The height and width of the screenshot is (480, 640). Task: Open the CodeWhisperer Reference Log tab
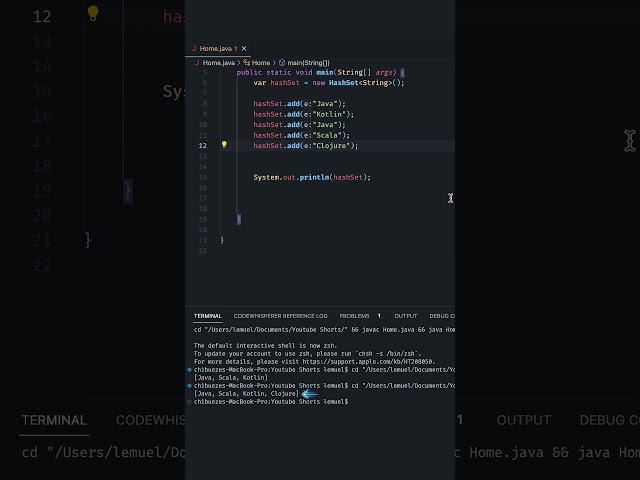coord(280,316)
